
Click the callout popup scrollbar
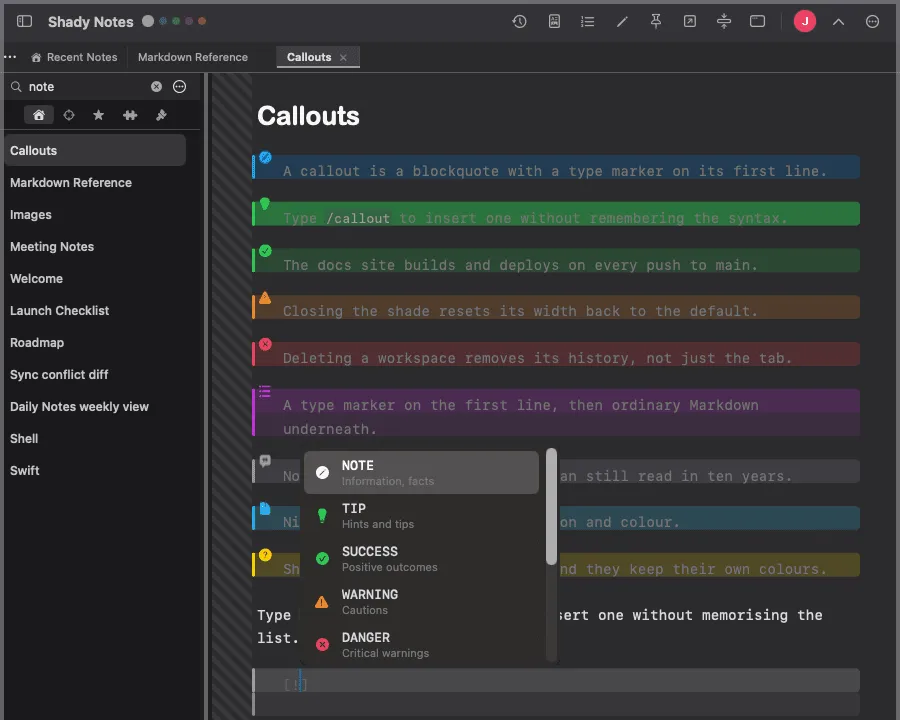coord(552,506)
